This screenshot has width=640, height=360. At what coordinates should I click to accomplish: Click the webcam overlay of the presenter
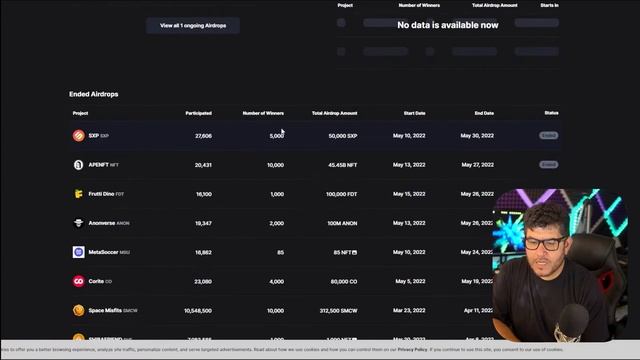(559, 265)
